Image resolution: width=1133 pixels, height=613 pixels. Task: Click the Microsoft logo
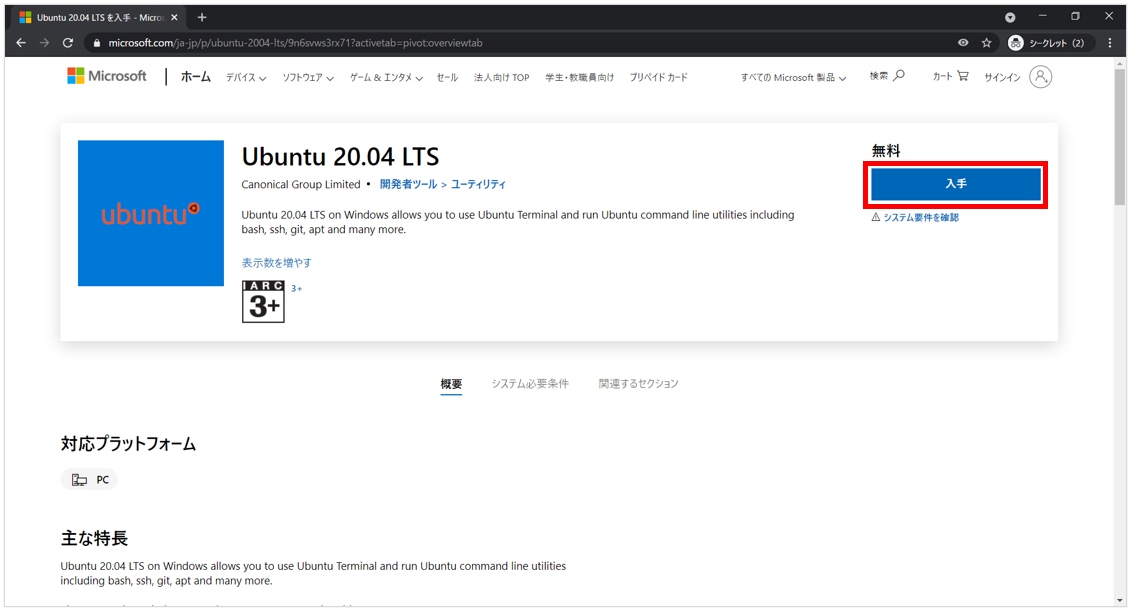pyautogui.click(x=107, y=76)
